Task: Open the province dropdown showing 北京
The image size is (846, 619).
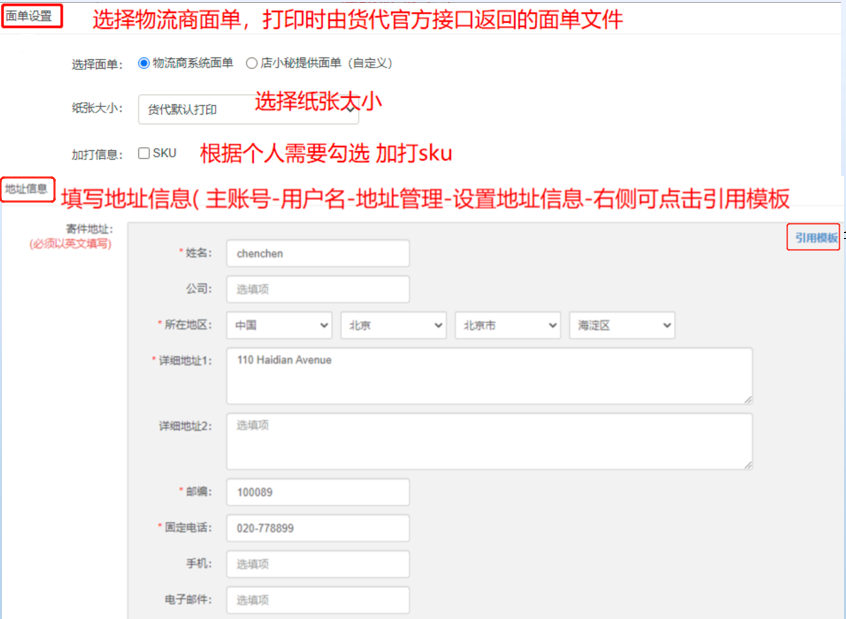Action: tap(393, 325)
